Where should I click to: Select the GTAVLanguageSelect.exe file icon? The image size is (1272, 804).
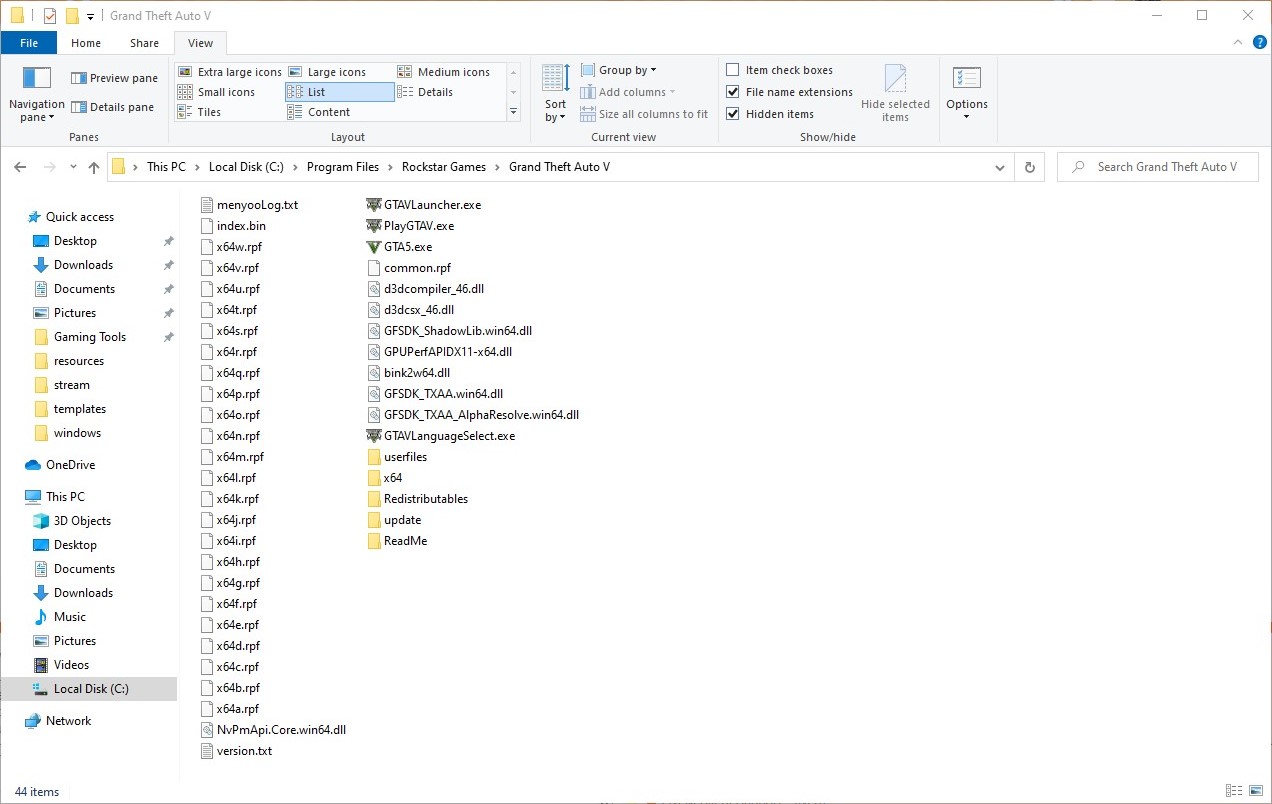(374, 435)
